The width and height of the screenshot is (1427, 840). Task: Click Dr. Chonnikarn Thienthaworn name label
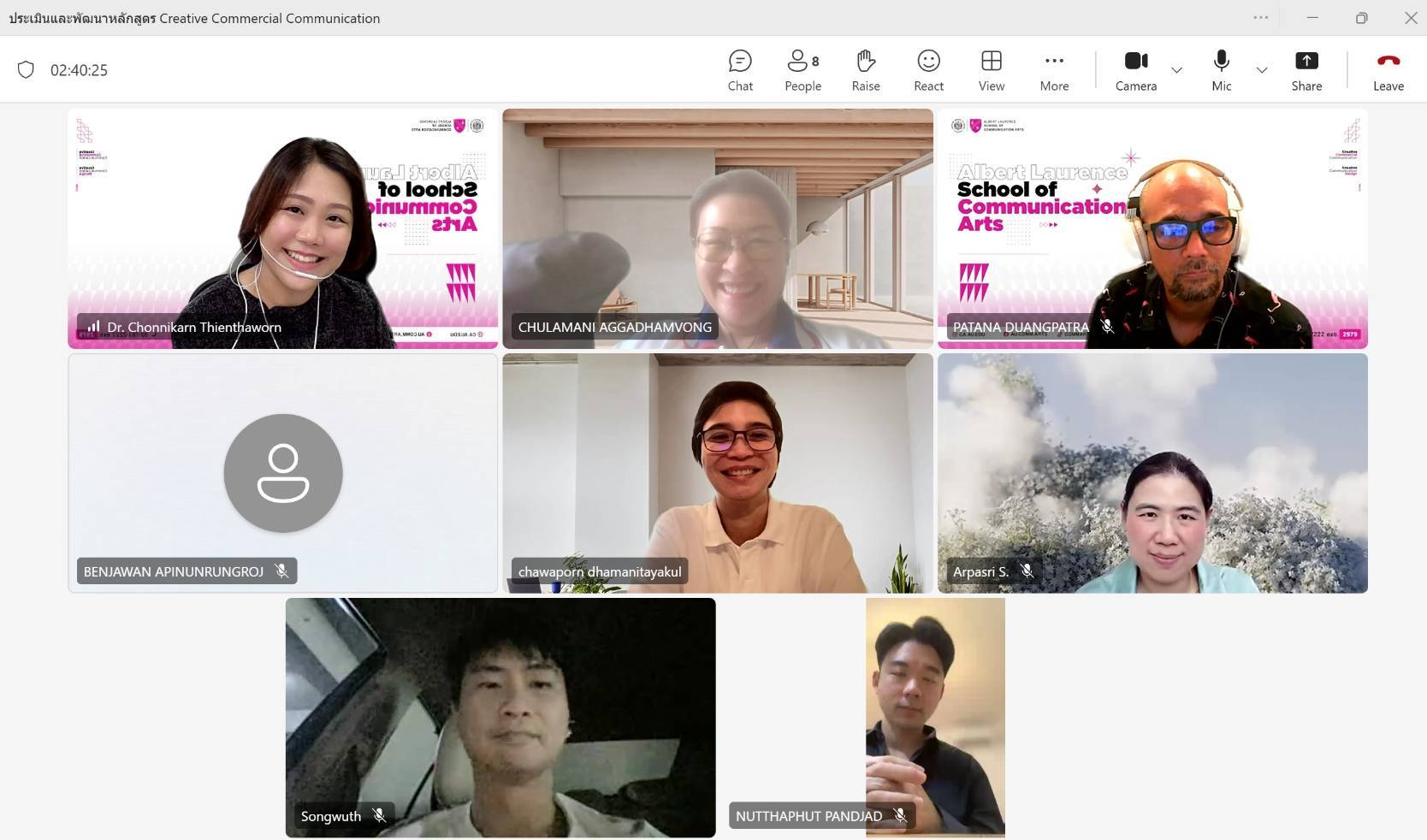(x=194, y=327)
